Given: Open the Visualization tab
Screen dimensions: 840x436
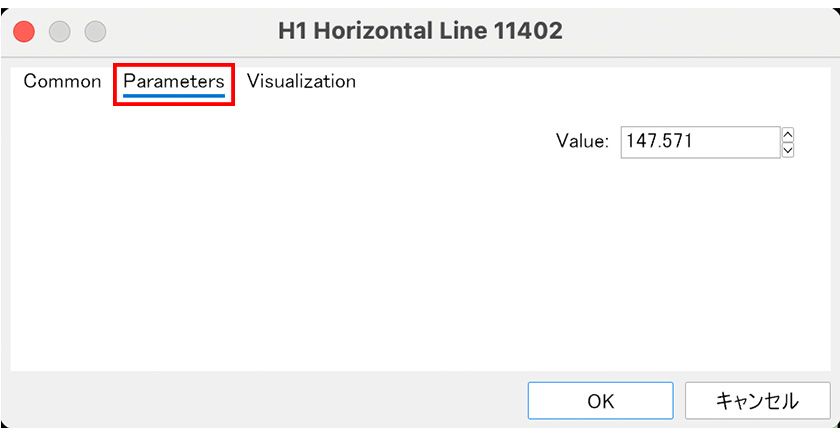Looking at the screenshot, I should pos(301,82).
